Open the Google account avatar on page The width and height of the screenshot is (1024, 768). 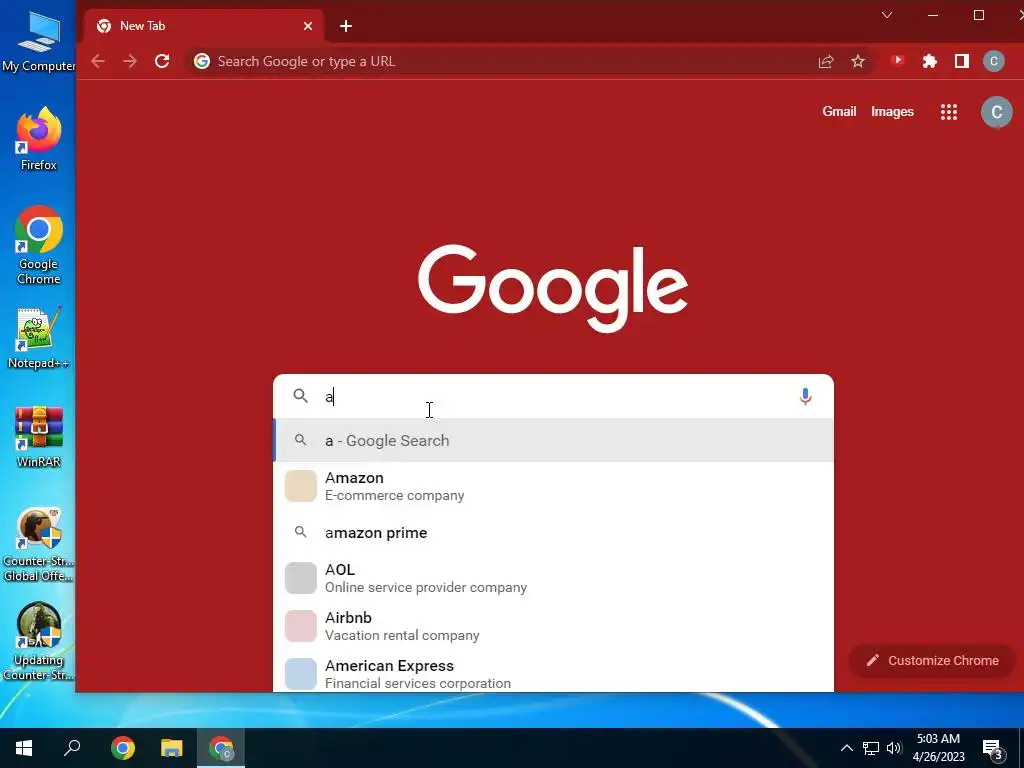pos(997,112)
